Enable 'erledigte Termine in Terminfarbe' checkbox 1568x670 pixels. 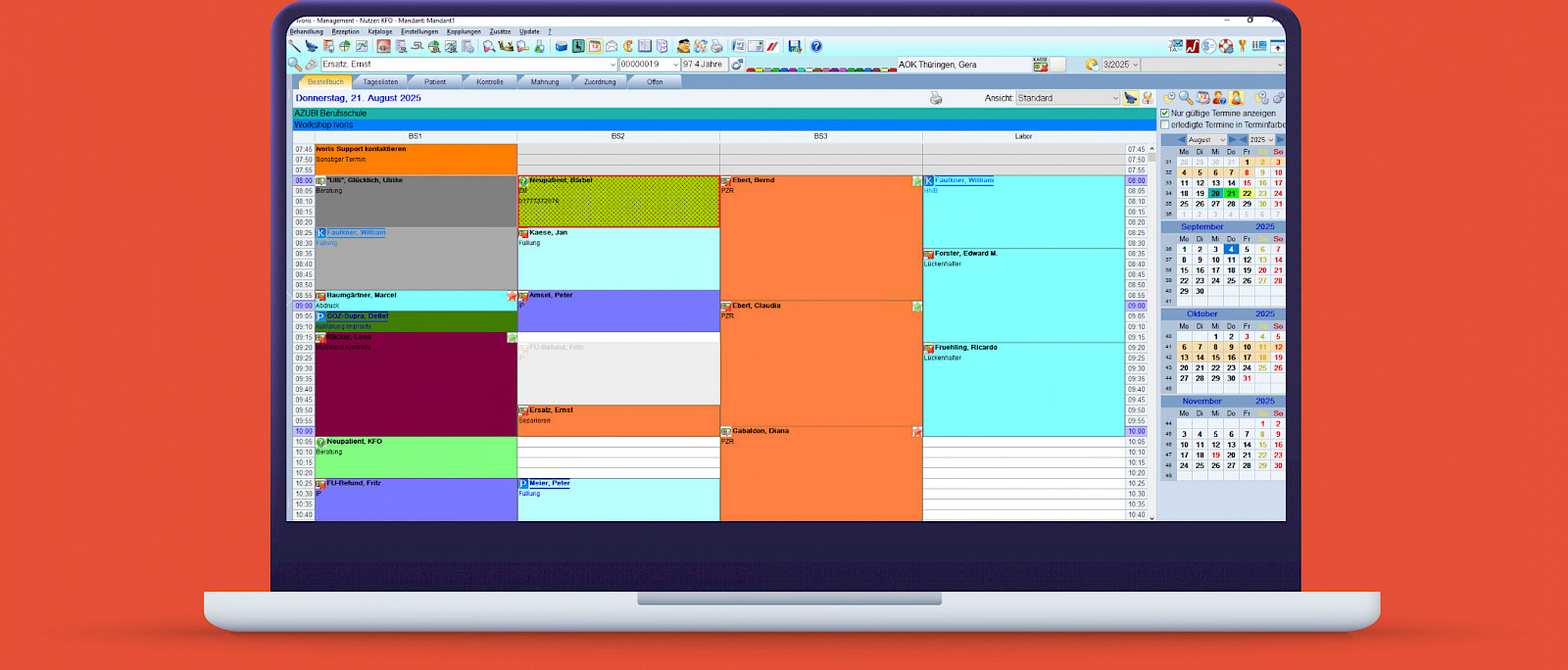coord(1165,124)
